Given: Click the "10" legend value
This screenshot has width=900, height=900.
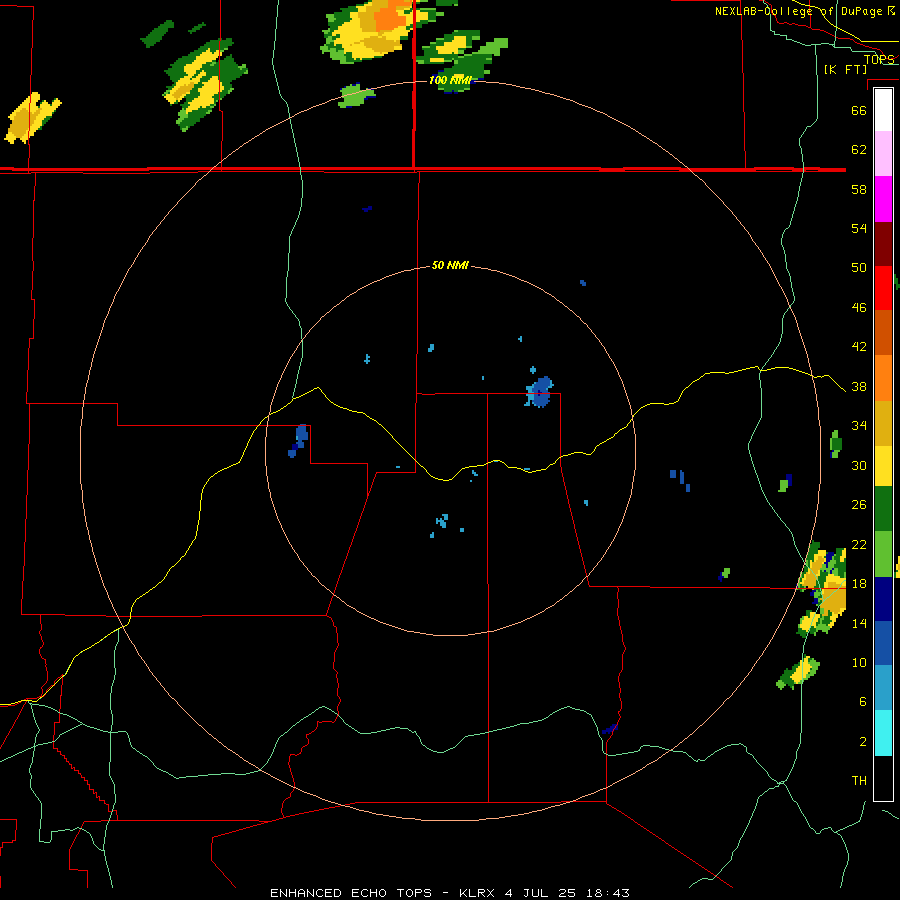Looking at the screenshot, I should pyautogui.click(x=859, y=662).
